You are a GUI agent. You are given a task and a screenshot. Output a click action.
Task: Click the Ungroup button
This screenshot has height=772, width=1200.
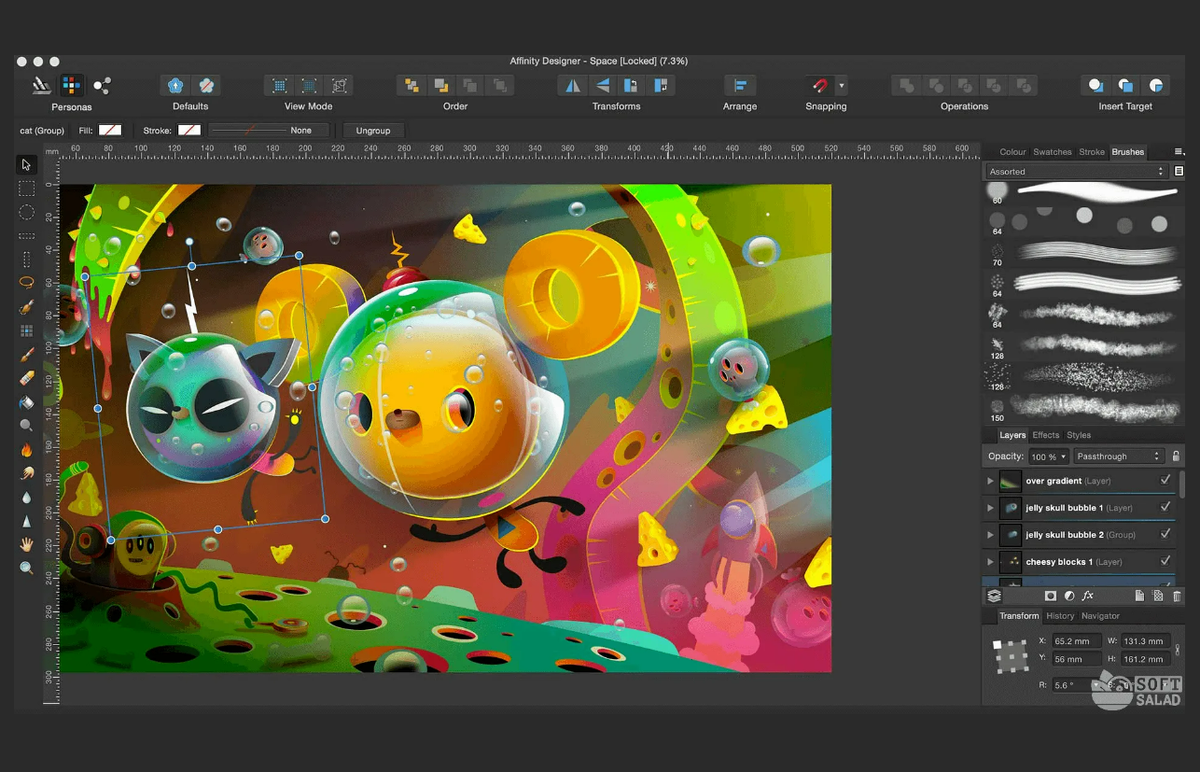coord(373,130)
